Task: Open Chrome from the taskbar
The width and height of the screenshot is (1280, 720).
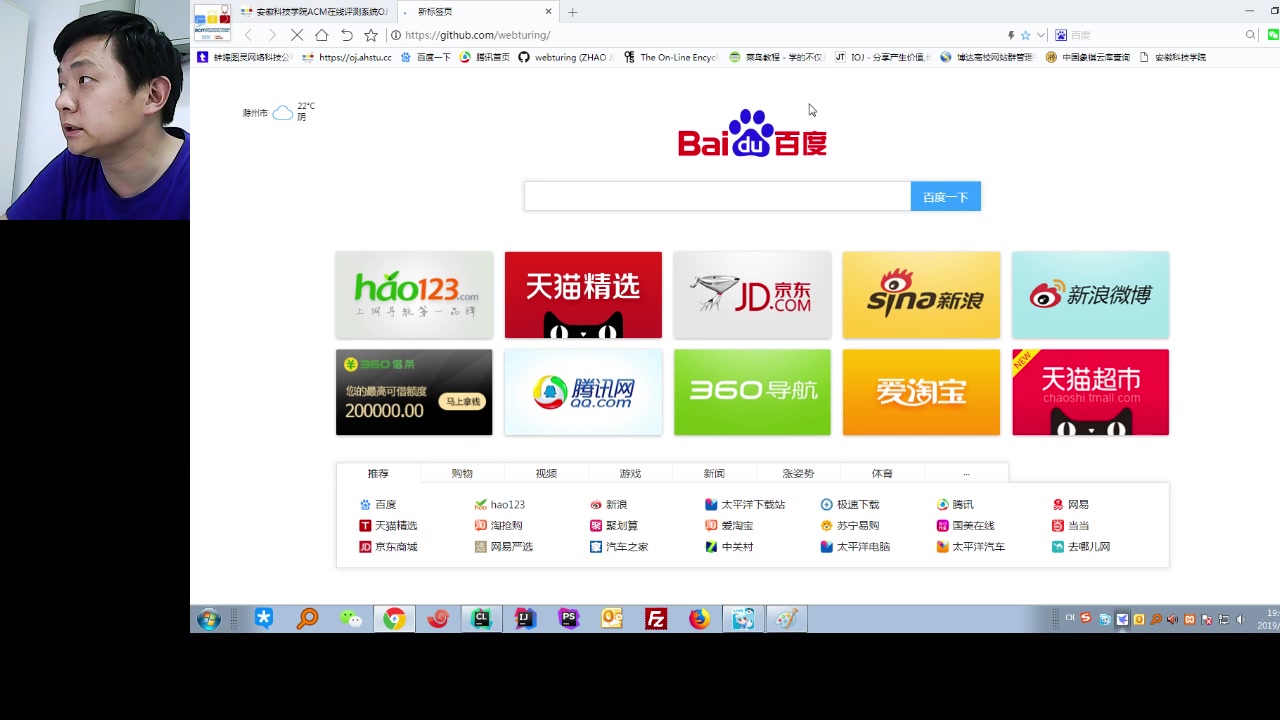Action: 394,619
